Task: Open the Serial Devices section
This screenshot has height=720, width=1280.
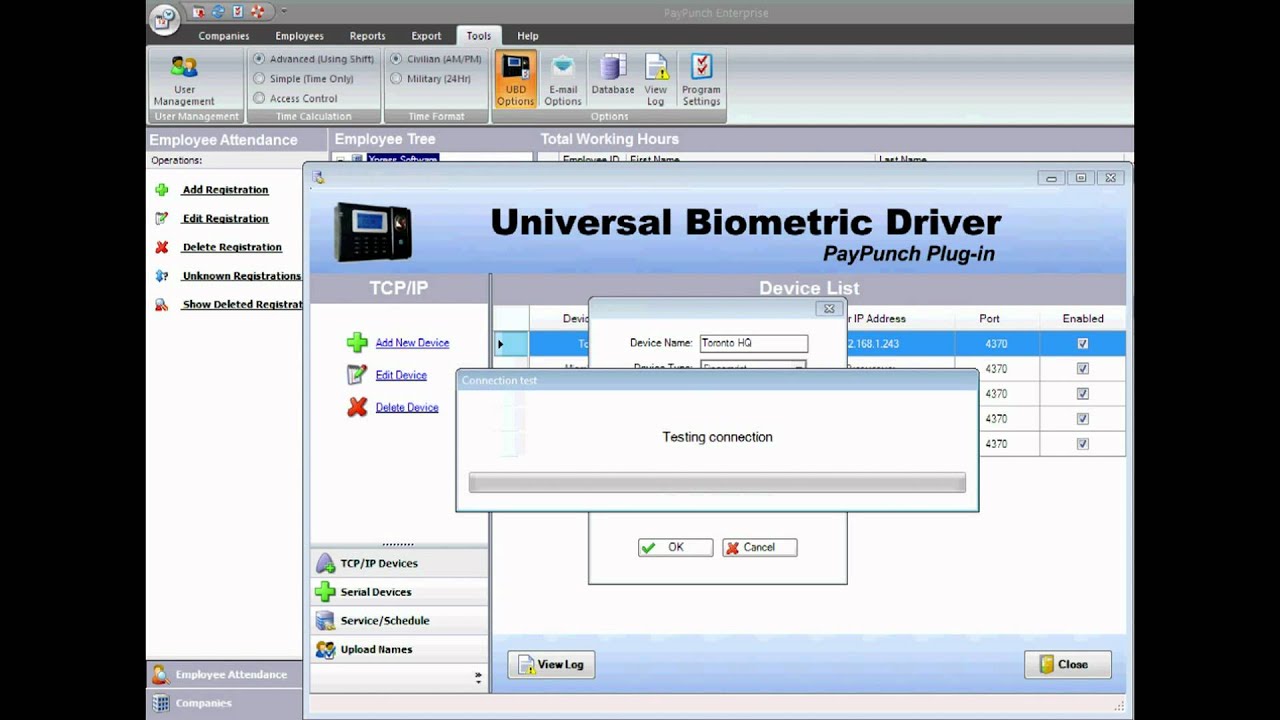Action: click(x=399, y=592)
